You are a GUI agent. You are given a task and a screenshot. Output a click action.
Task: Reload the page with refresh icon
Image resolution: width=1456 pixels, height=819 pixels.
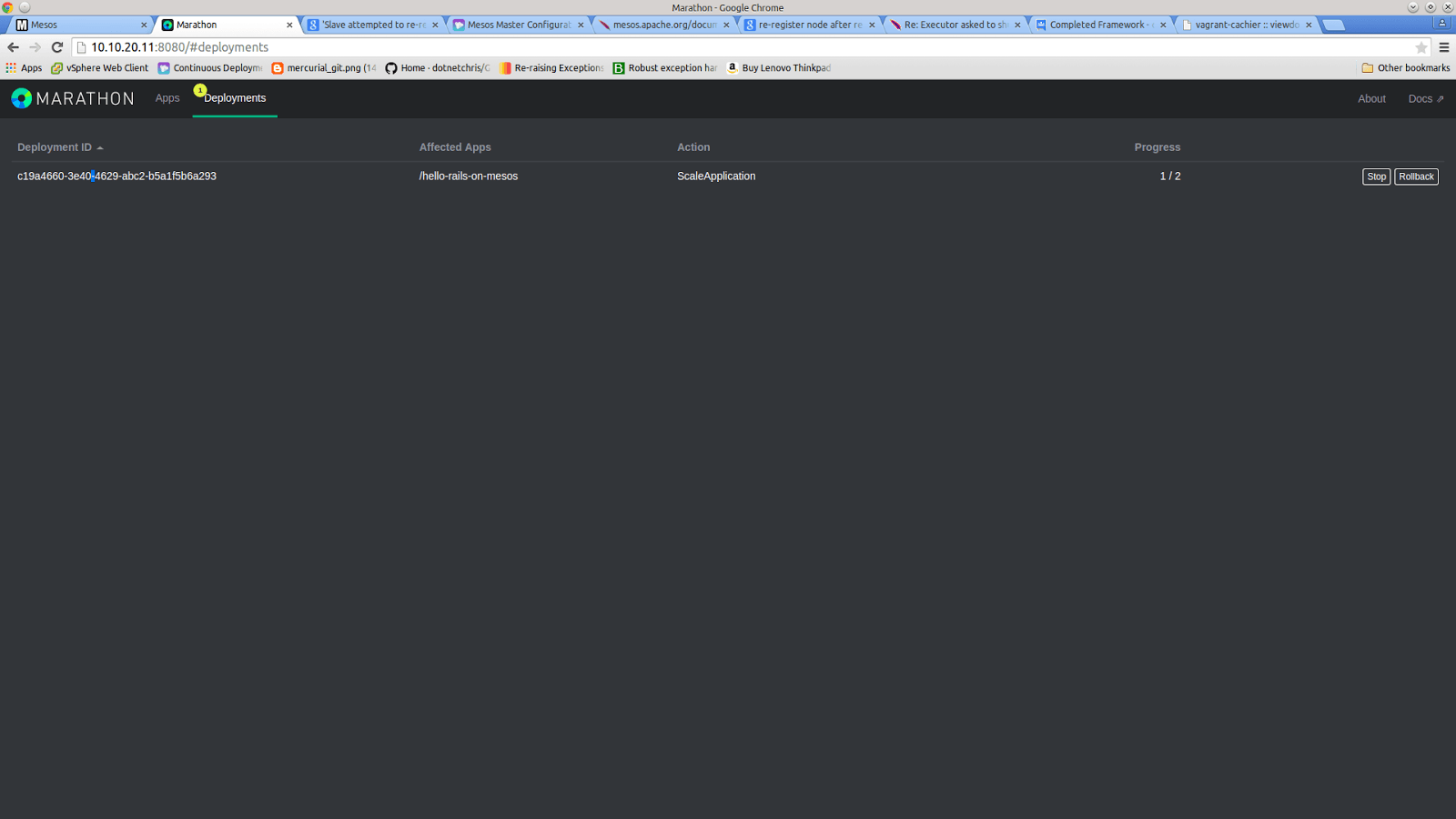click(57, 47)
